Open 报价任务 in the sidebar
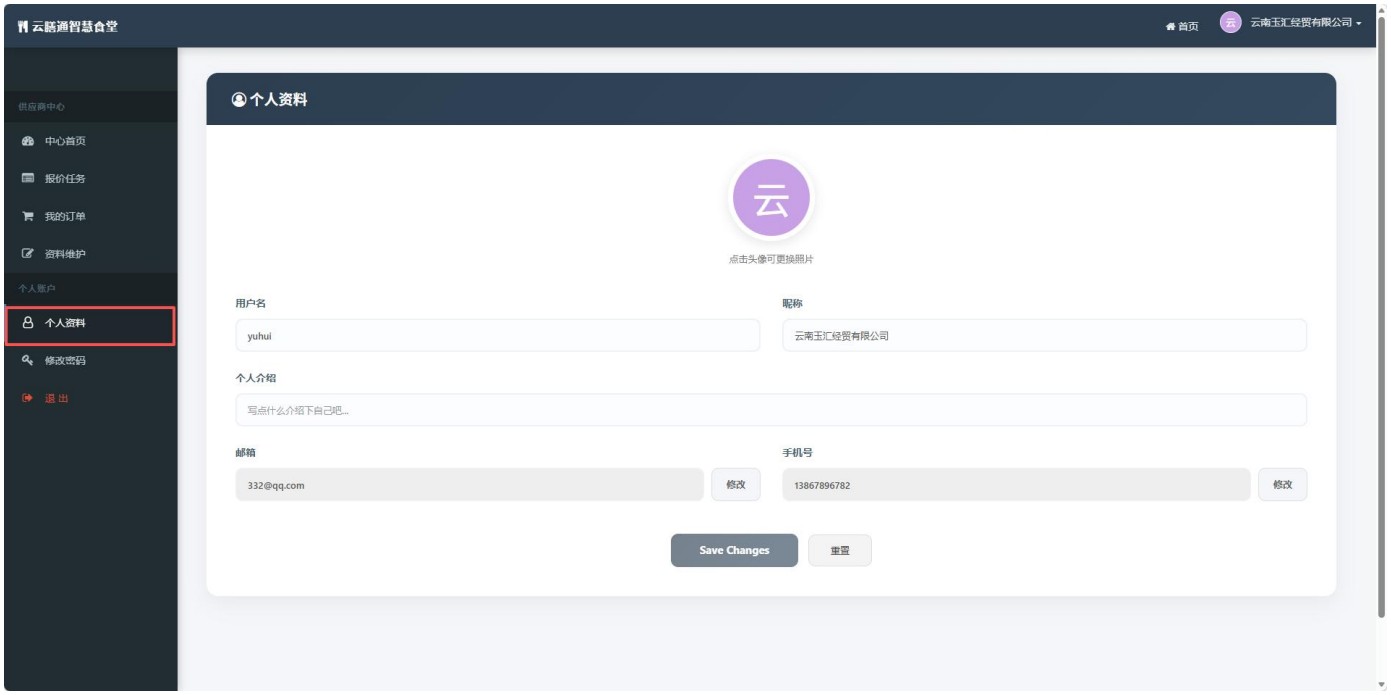This screenshot has width=1391, height=695. tap(65, 179)
